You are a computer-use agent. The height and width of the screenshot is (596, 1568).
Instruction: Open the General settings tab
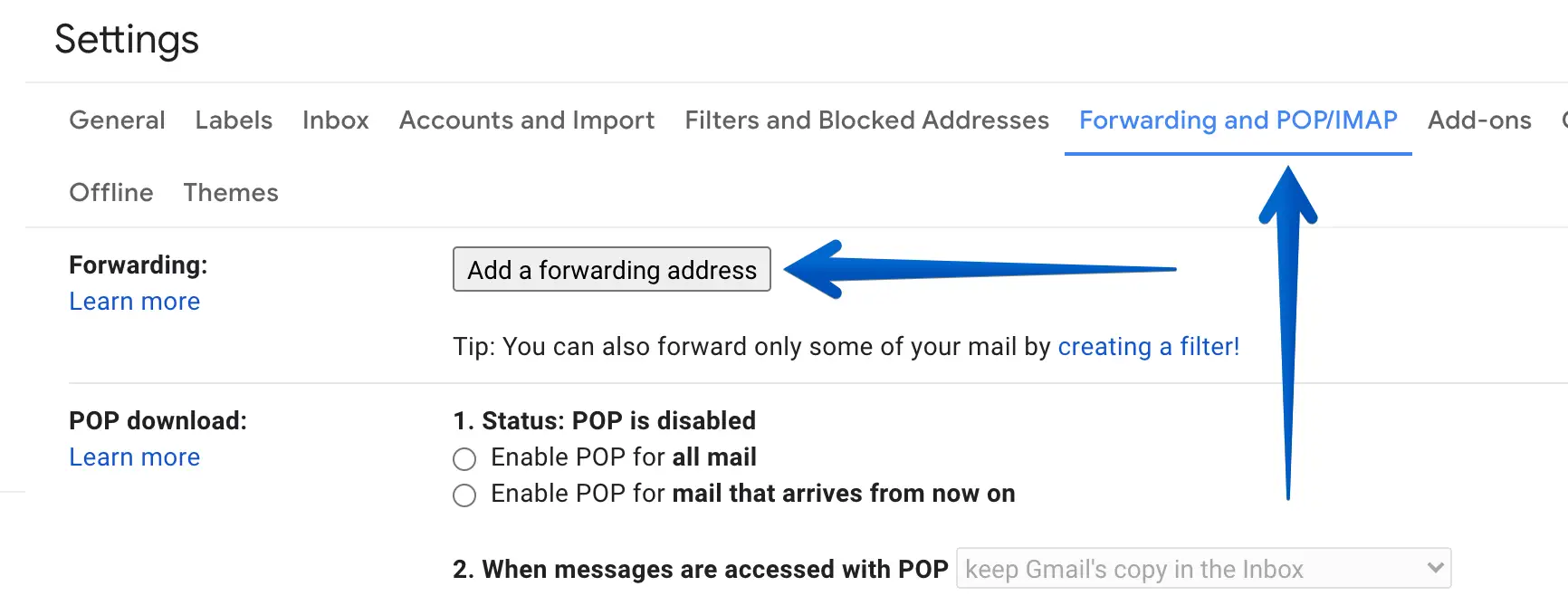click(x=117, y=120)
